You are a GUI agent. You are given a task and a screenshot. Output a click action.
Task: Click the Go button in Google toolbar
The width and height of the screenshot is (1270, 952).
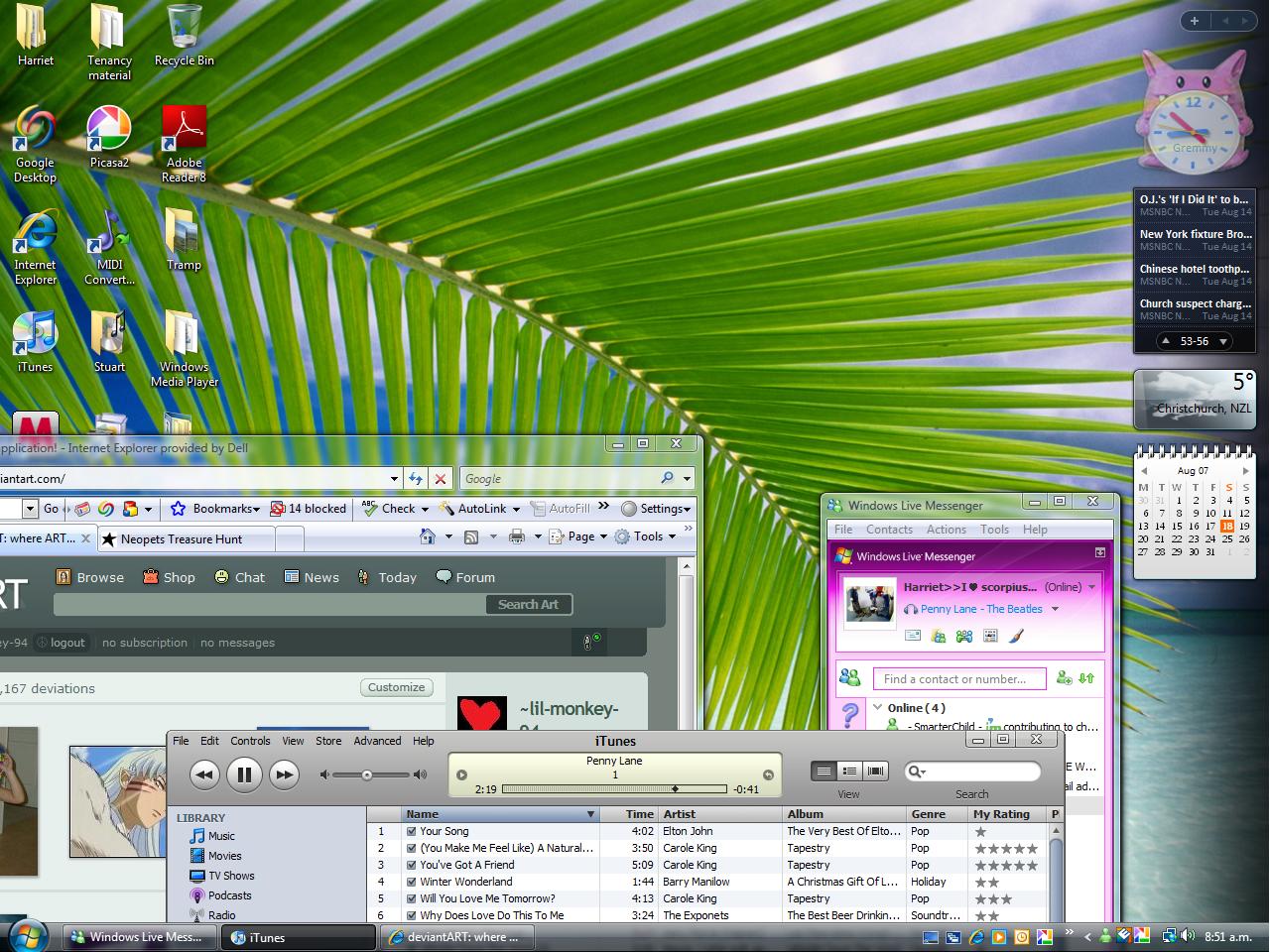51,509
